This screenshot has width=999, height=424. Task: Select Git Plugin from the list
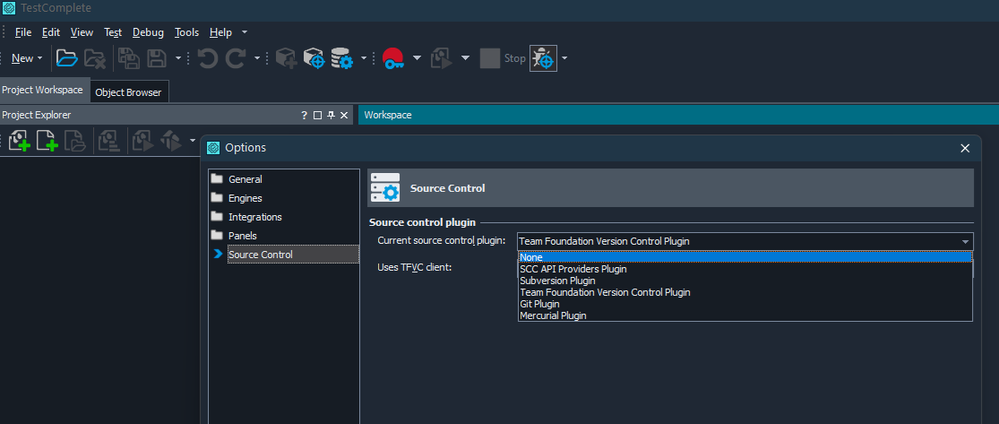click(540, 304)
